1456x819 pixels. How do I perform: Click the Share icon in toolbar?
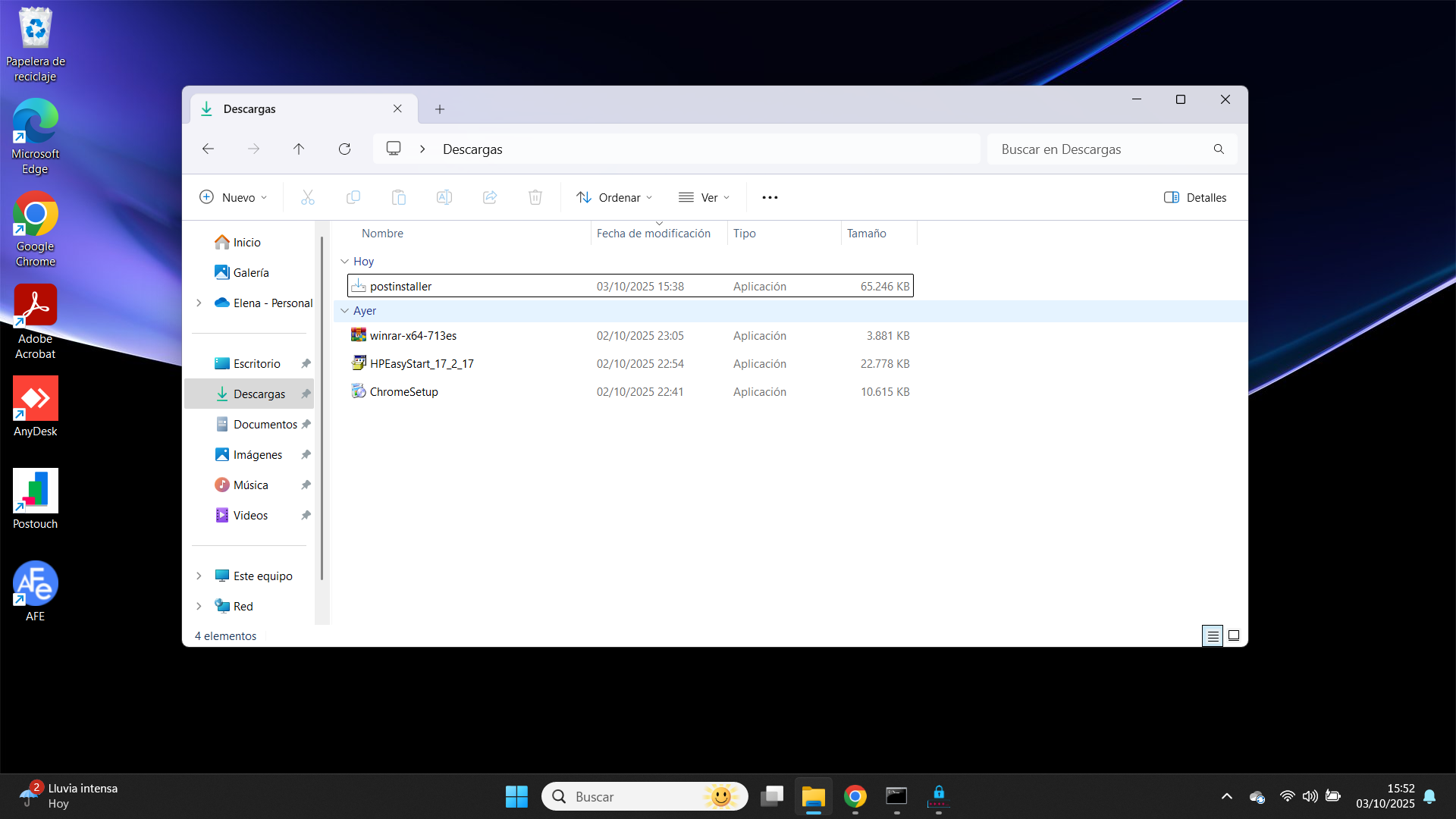(490, 197)
